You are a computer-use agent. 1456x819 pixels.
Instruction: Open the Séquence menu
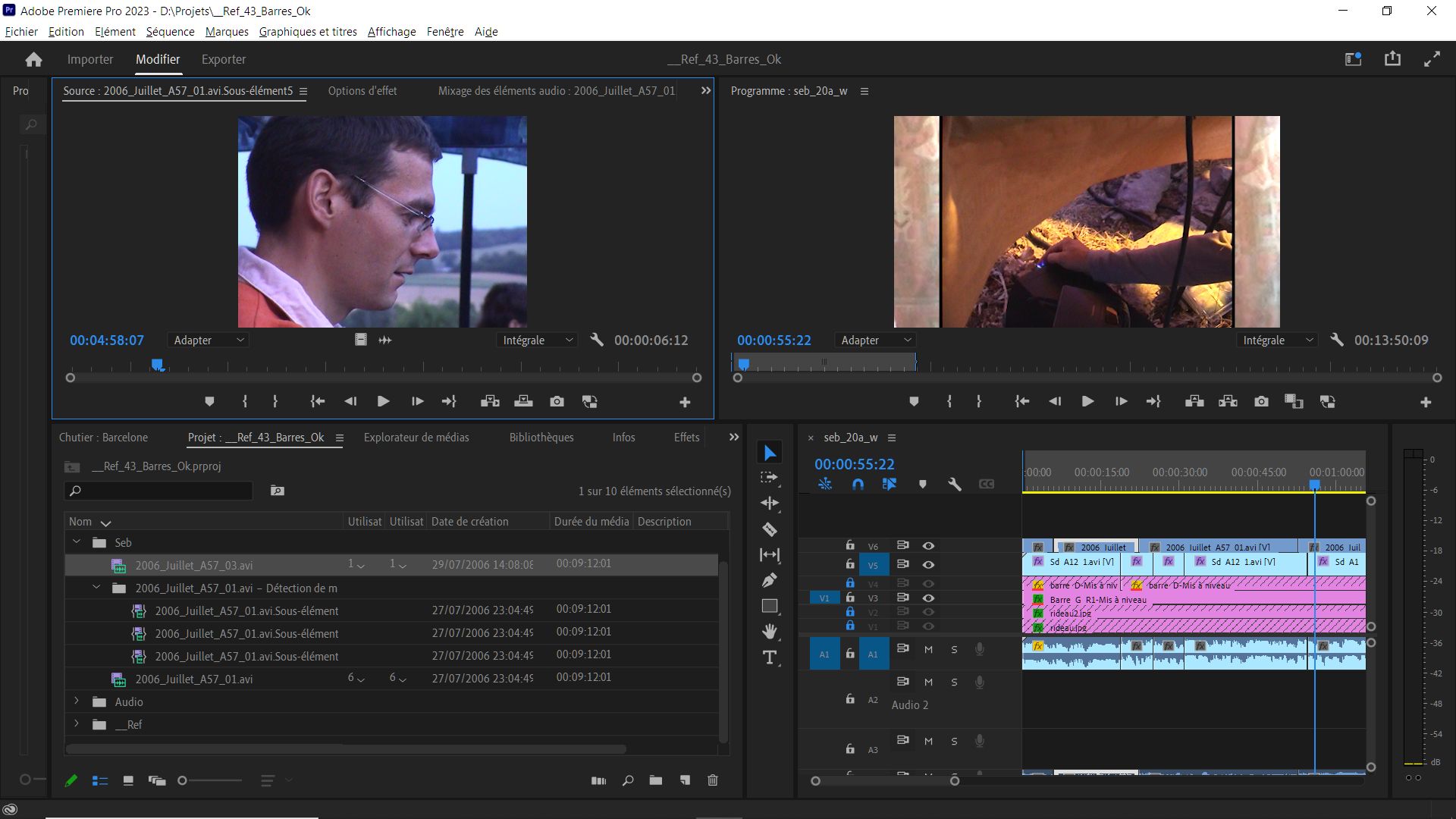point(170,32)
